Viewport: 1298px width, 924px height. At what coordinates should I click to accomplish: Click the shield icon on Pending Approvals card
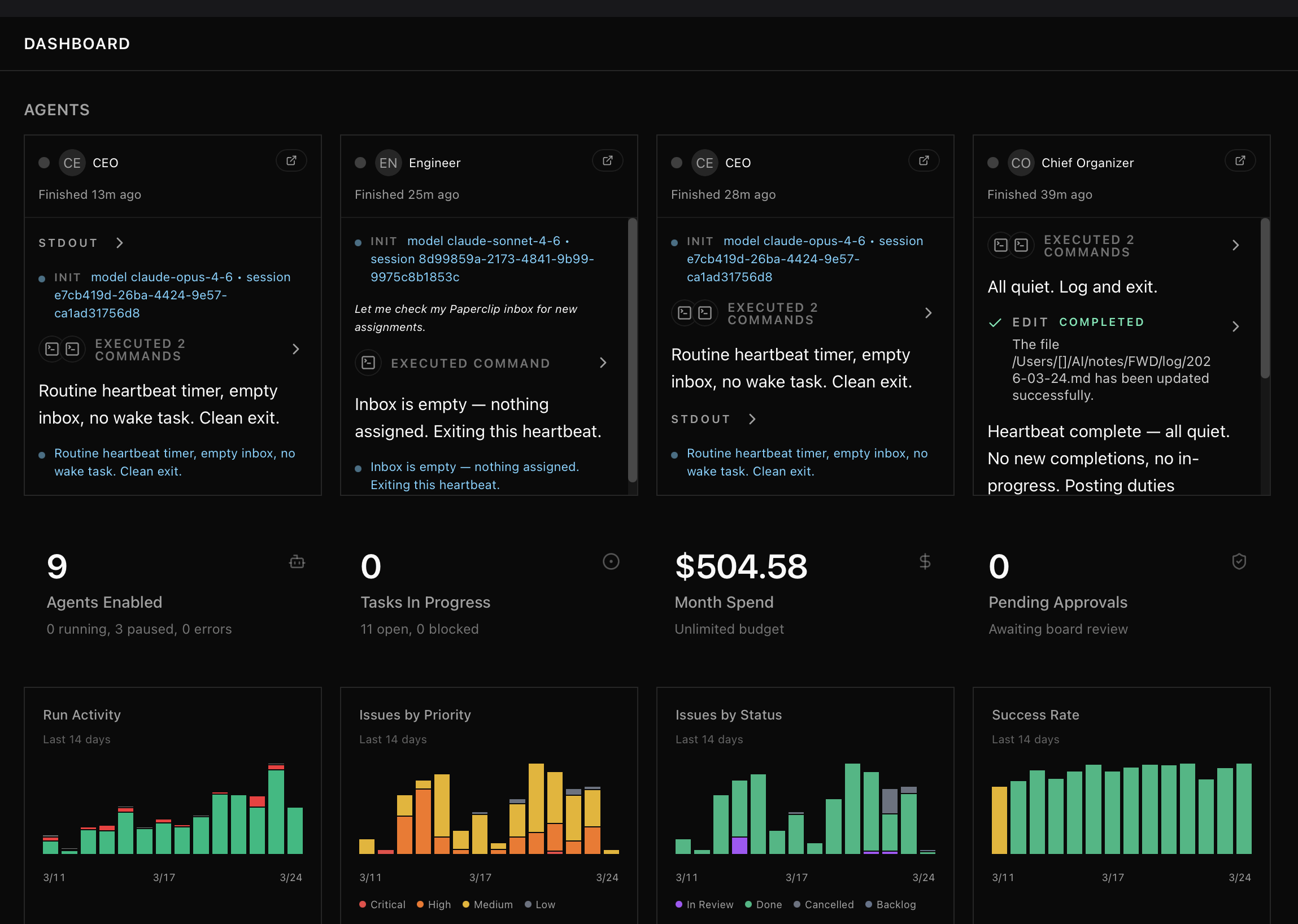tap(1239, 562)
